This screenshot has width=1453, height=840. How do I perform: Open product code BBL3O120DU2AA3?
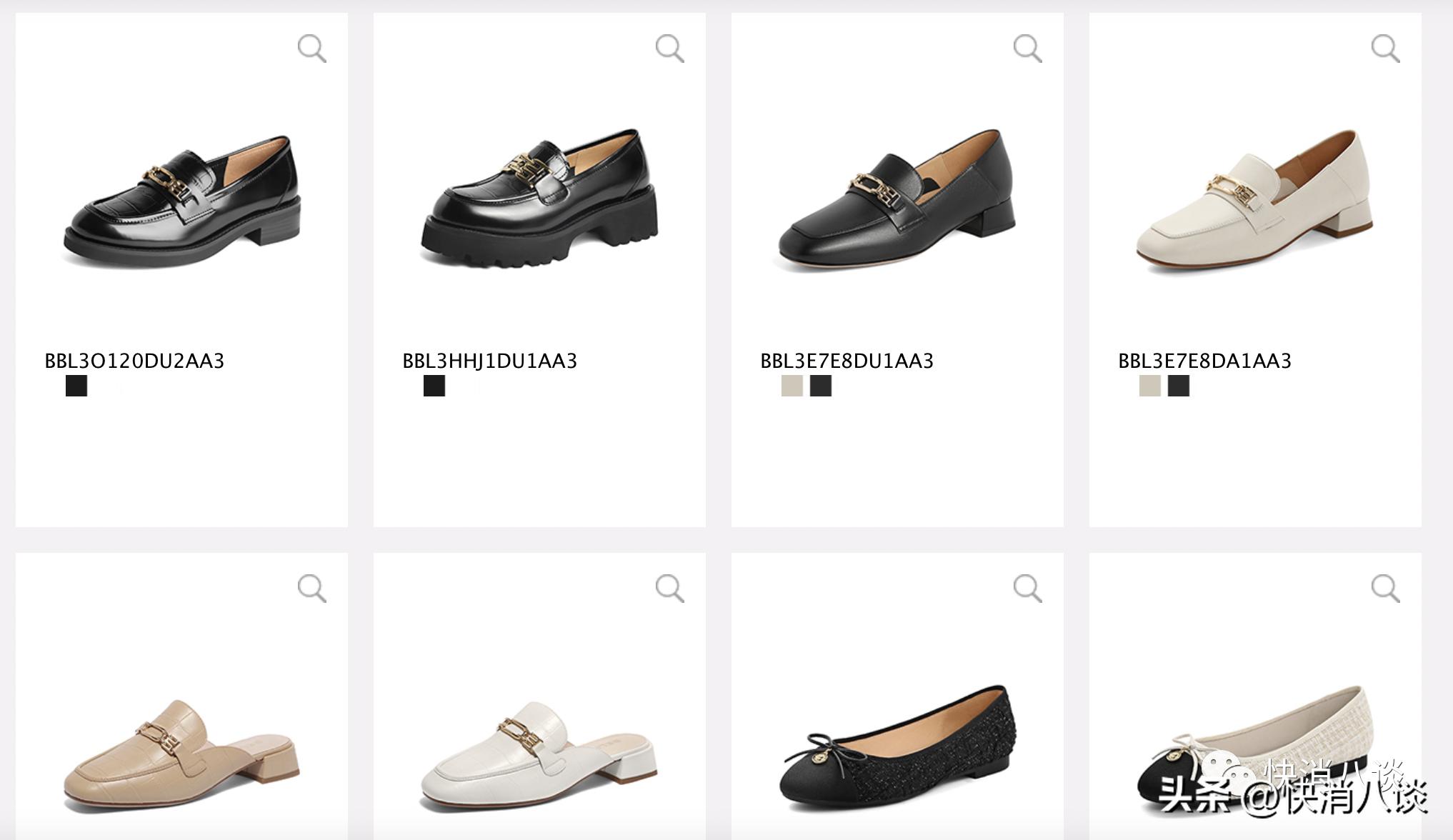click(134, 361)
